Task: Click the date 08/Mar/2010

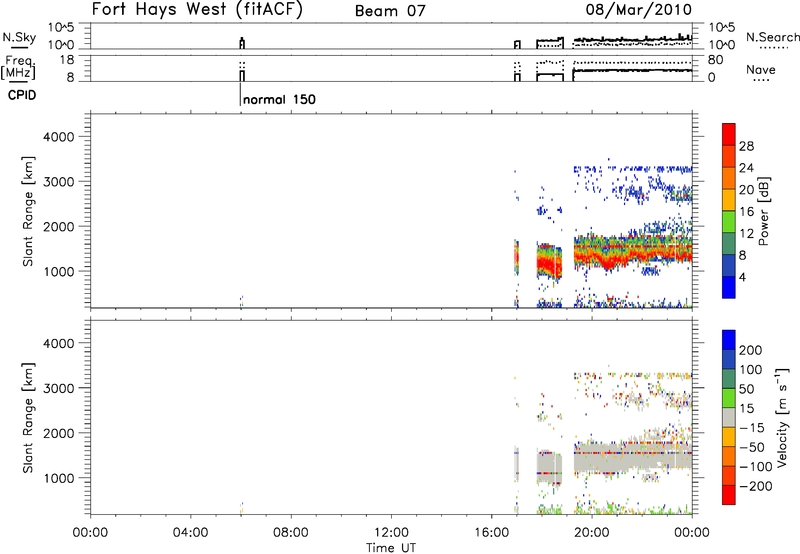Action: 639,10
